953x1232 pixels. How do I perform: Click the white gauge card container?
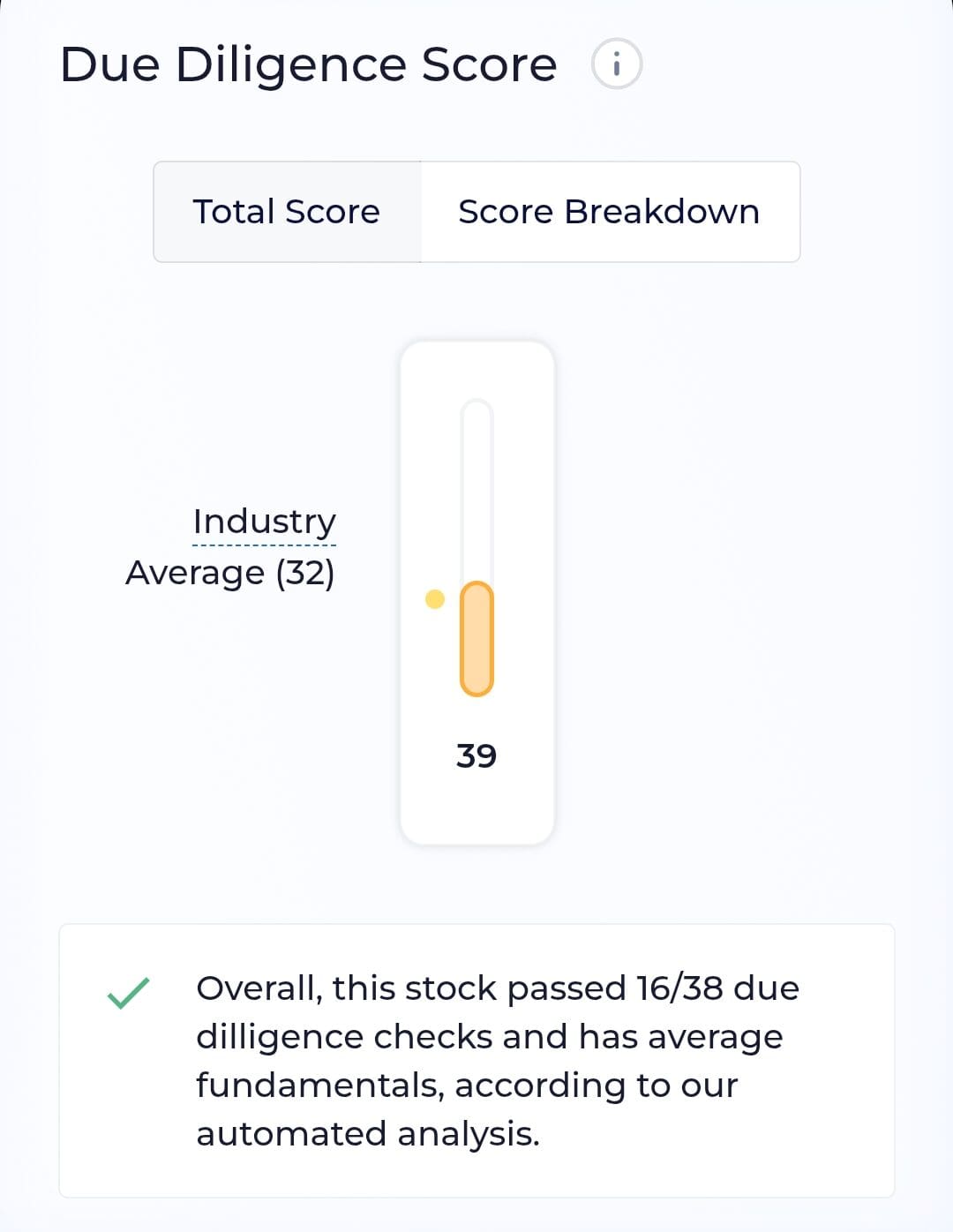coord(476,593)
